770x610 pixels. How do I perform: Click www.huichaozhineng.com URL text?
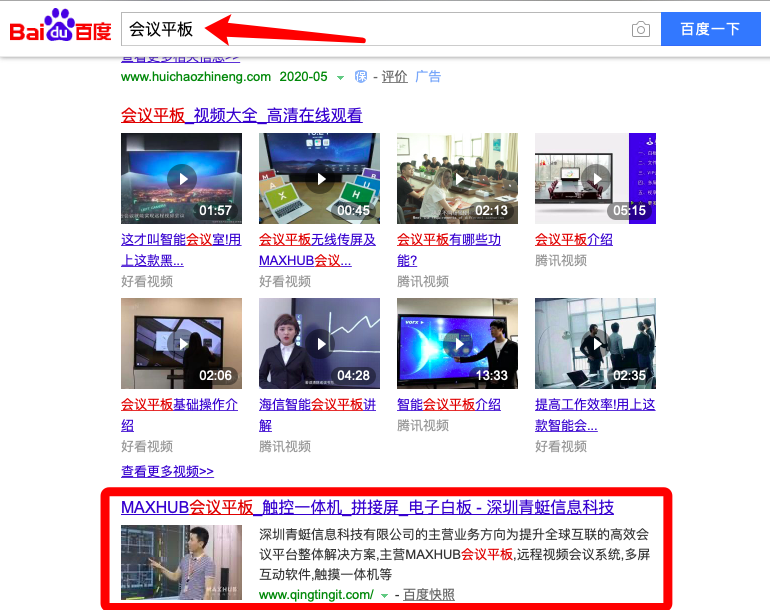coord(196,77)
